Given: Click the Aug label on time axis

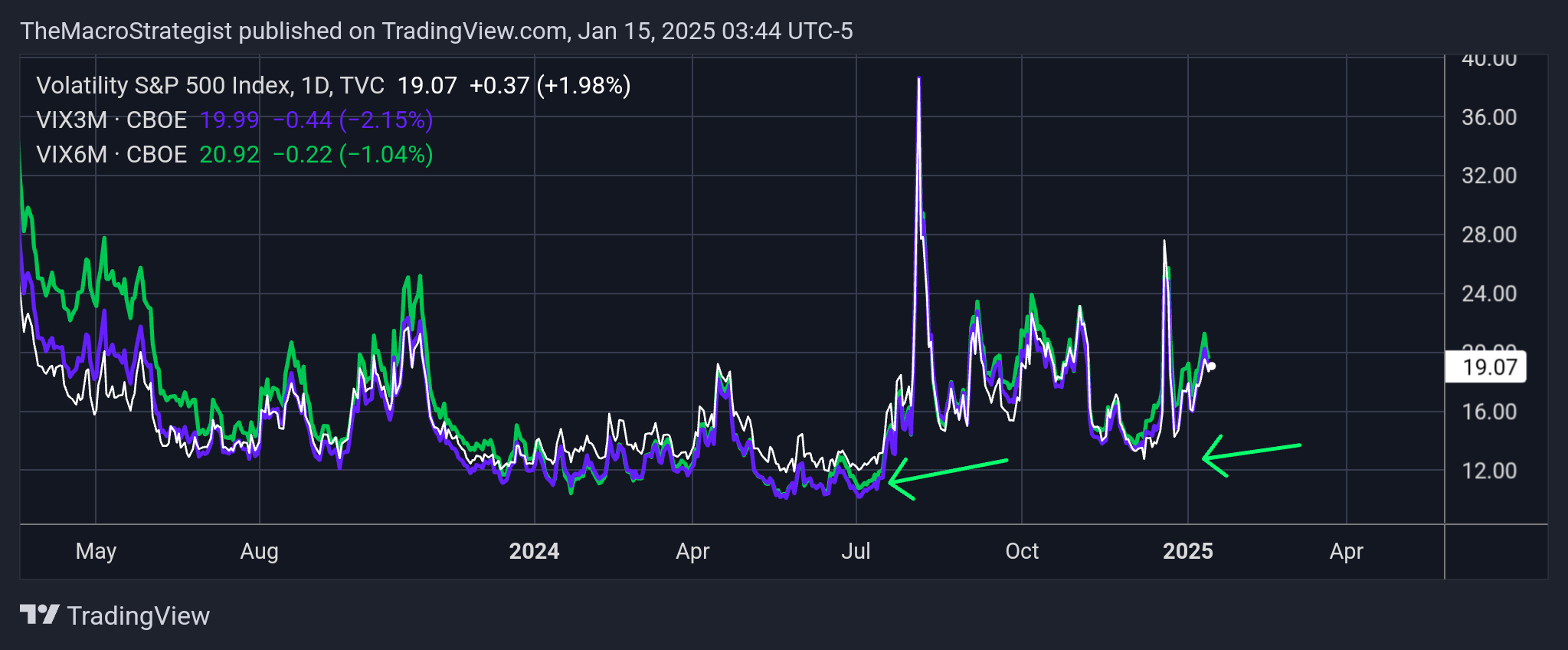Looking at the screenshot, I should 259,552.
